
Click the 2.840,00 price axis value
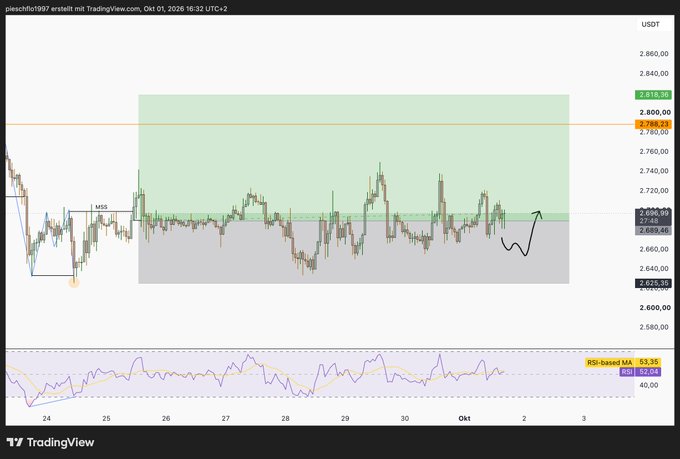[x=654, y=73]
